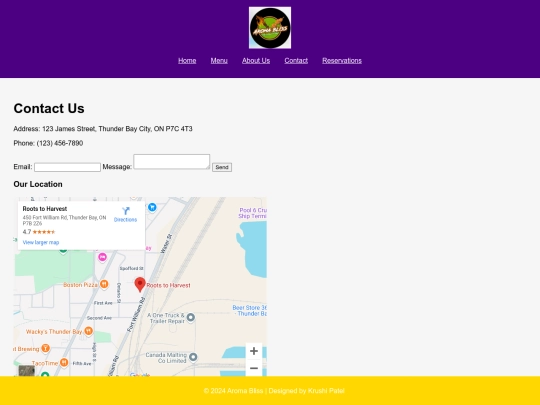540x405 pixels.
Task: Select the Boston Pizza restaurant marker
Action: 104,284
